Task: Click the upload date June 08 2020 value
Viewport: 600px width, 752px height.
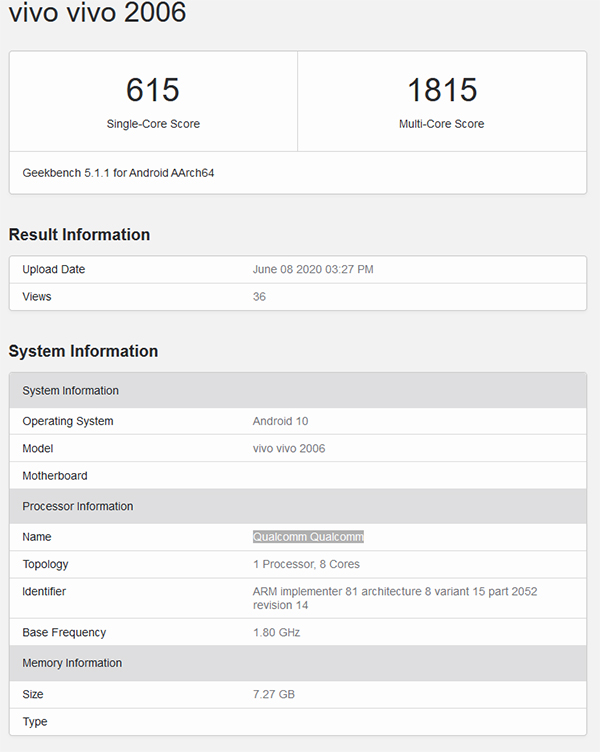Action: click(313, 269)
